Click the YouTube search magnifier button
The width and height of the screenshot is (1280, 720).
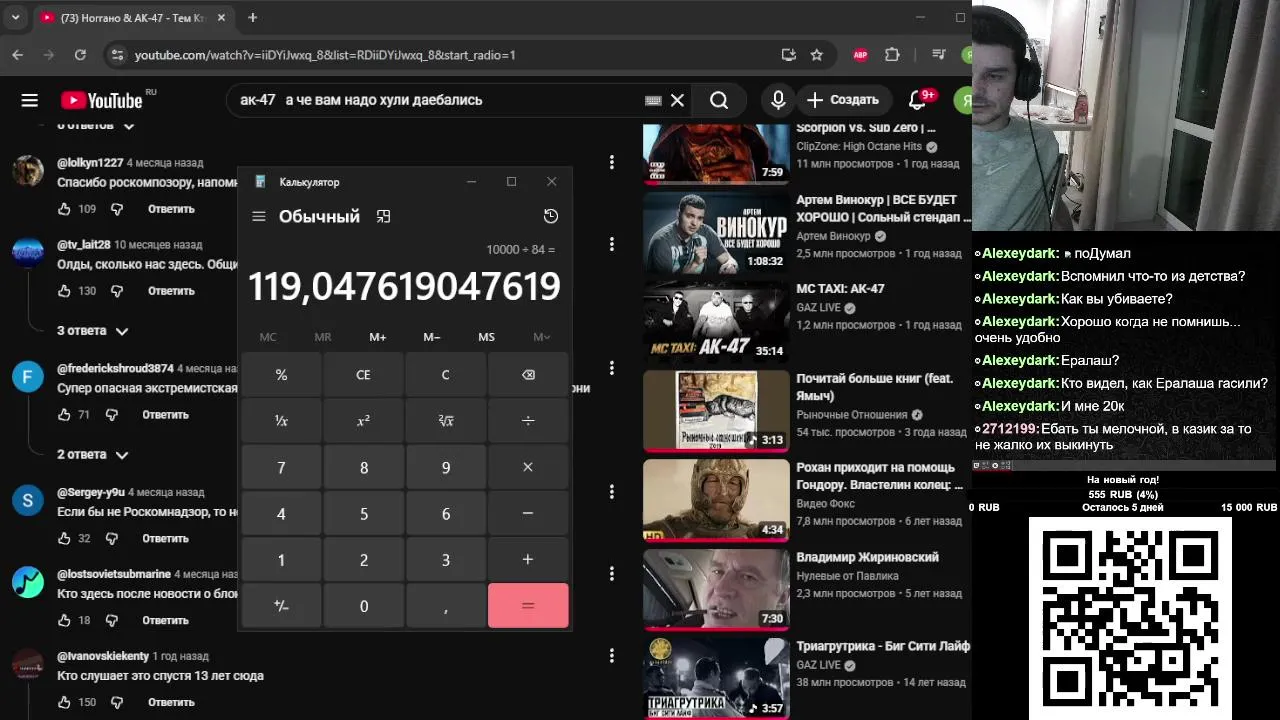(x=719, y=100)
